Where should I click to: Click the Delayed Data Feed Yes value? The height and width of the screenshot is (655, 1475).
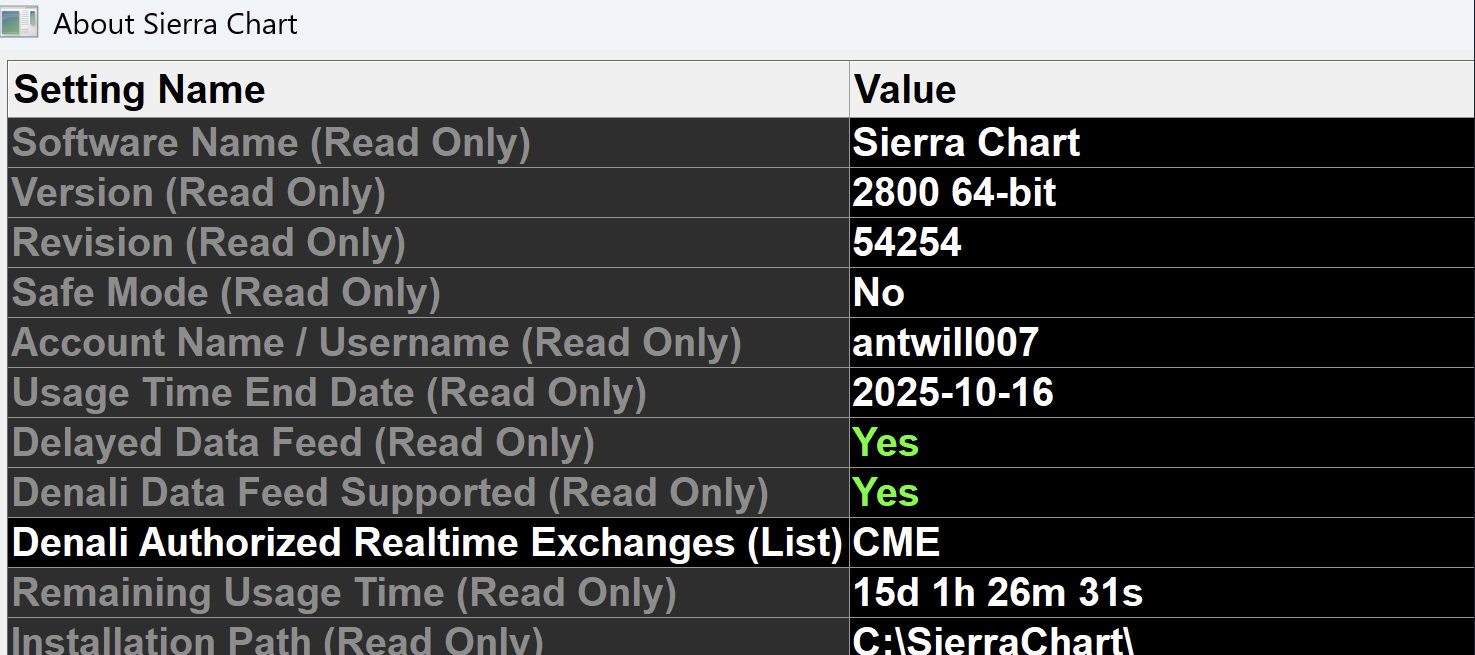pos(885,443)
